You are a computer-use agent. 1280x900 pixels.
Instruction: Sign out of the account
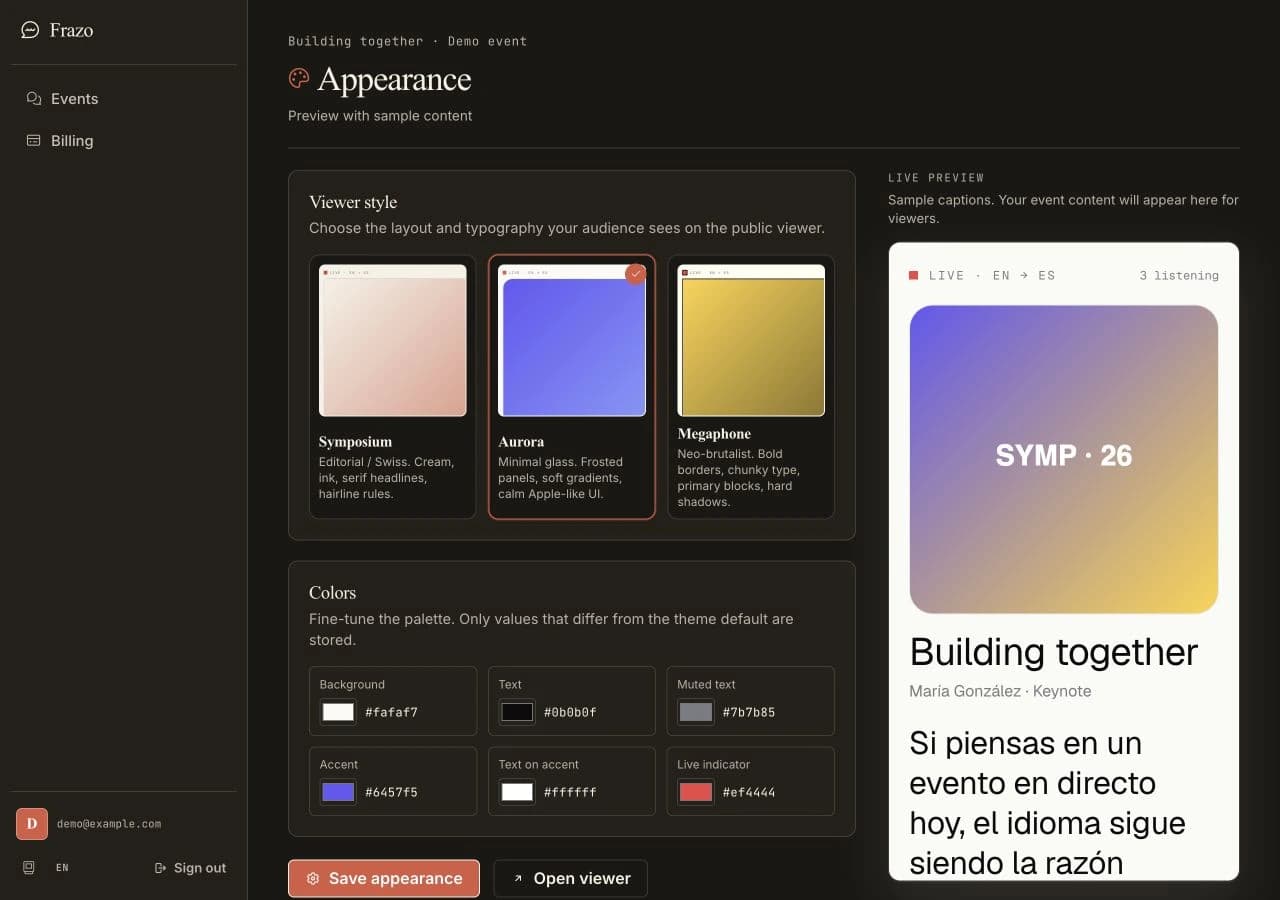[191, 868]
